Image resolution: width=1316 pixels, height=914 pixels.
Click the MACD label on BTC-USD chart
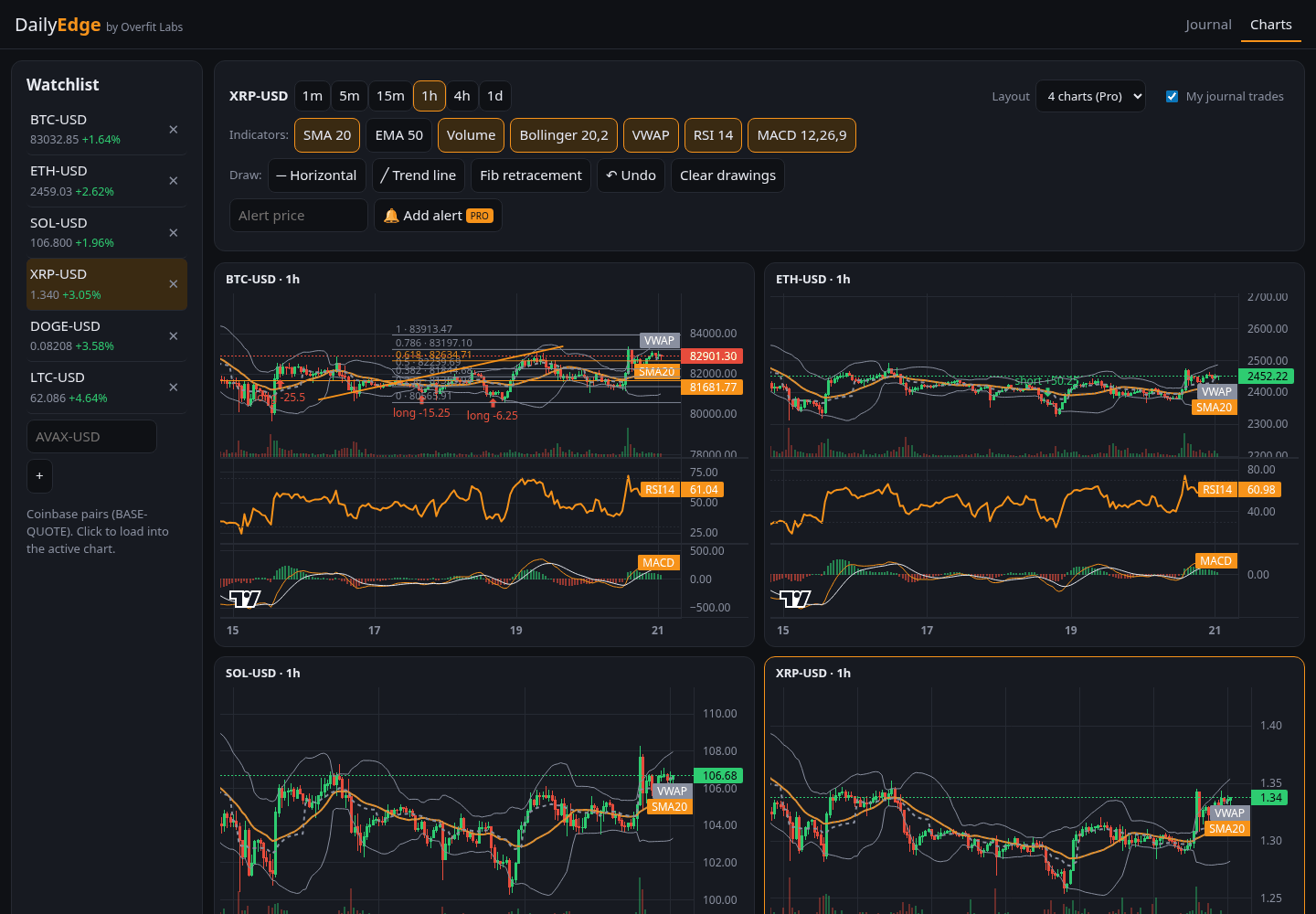tap(658, 563)
